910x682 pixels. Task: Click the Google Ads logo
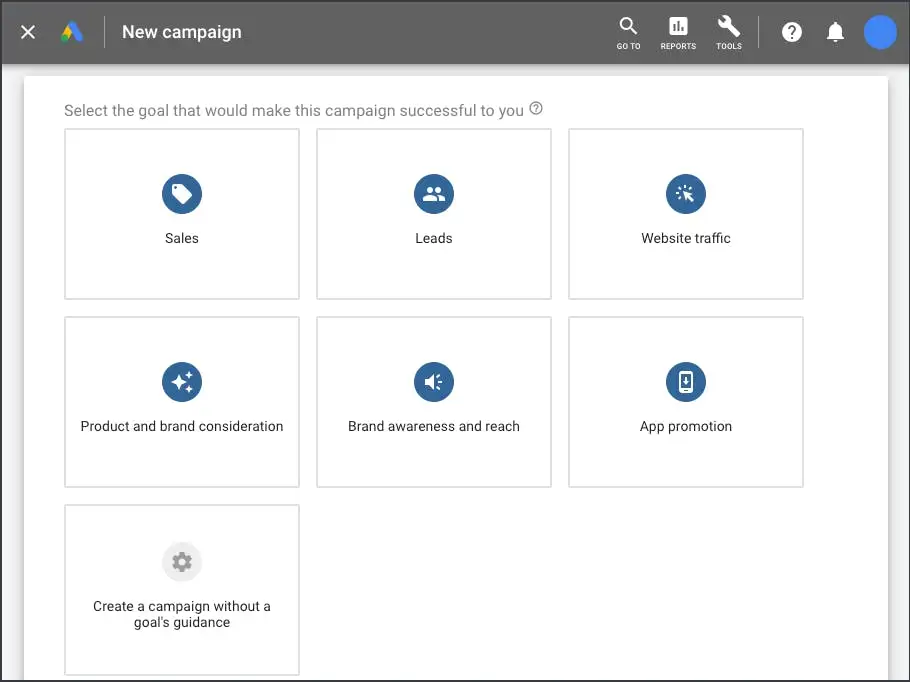(72, 32)
